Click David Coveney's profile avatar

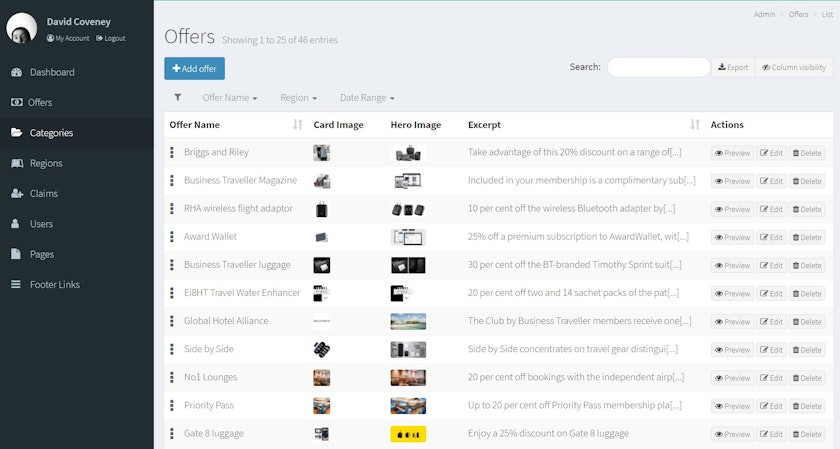22,29
